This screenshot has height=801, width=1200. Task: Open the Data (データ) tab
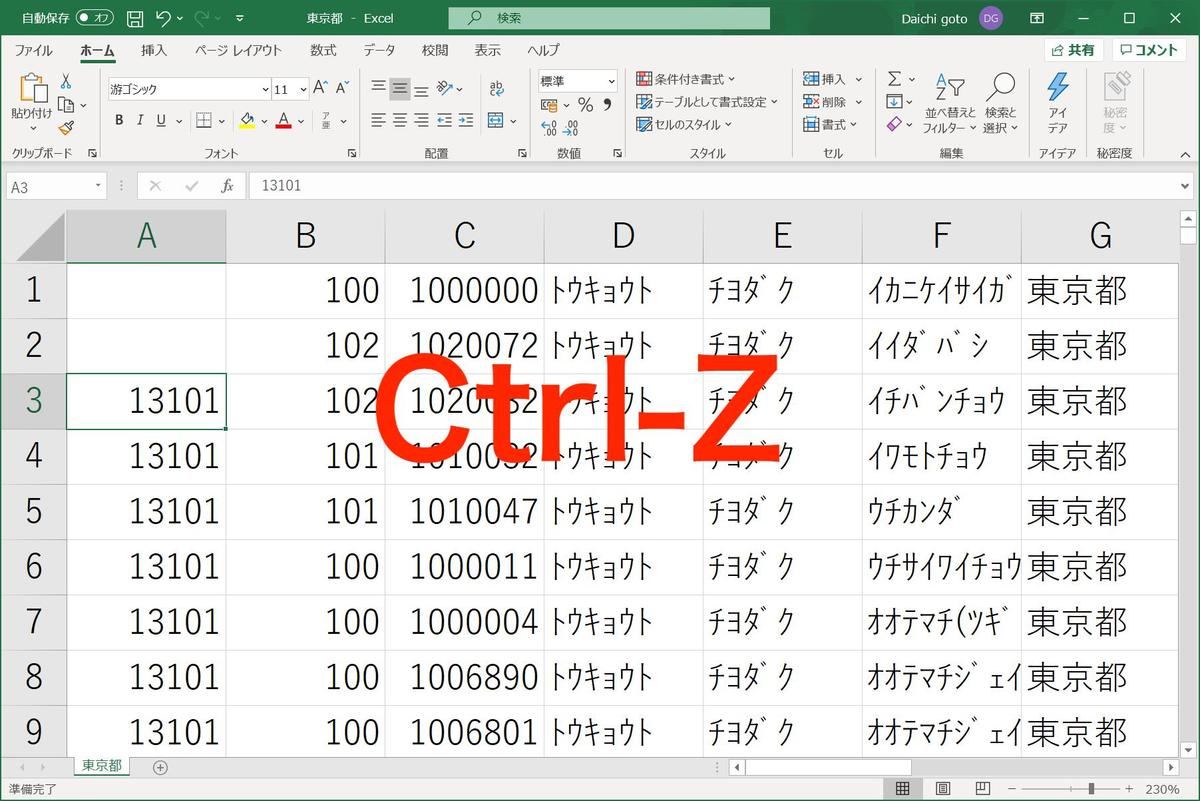pos(379,50)
